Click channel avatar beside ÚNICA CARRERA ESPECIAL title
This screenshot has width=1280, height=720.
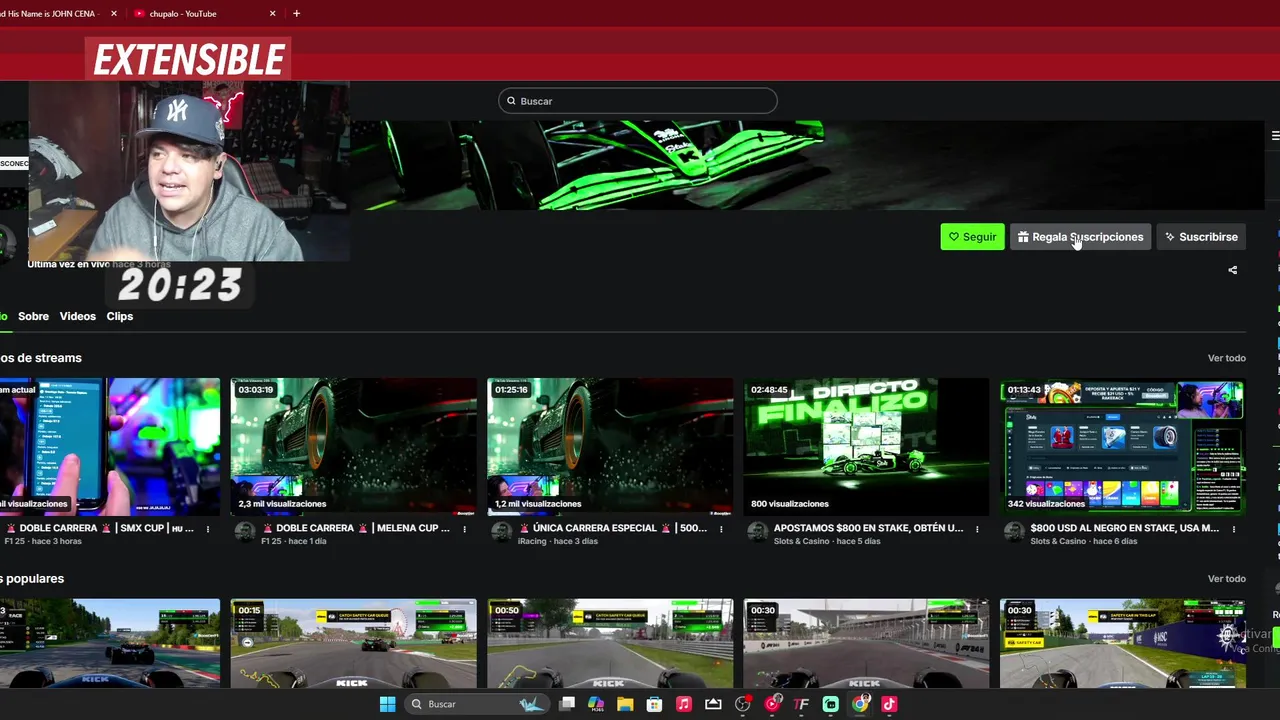point(502,533)
